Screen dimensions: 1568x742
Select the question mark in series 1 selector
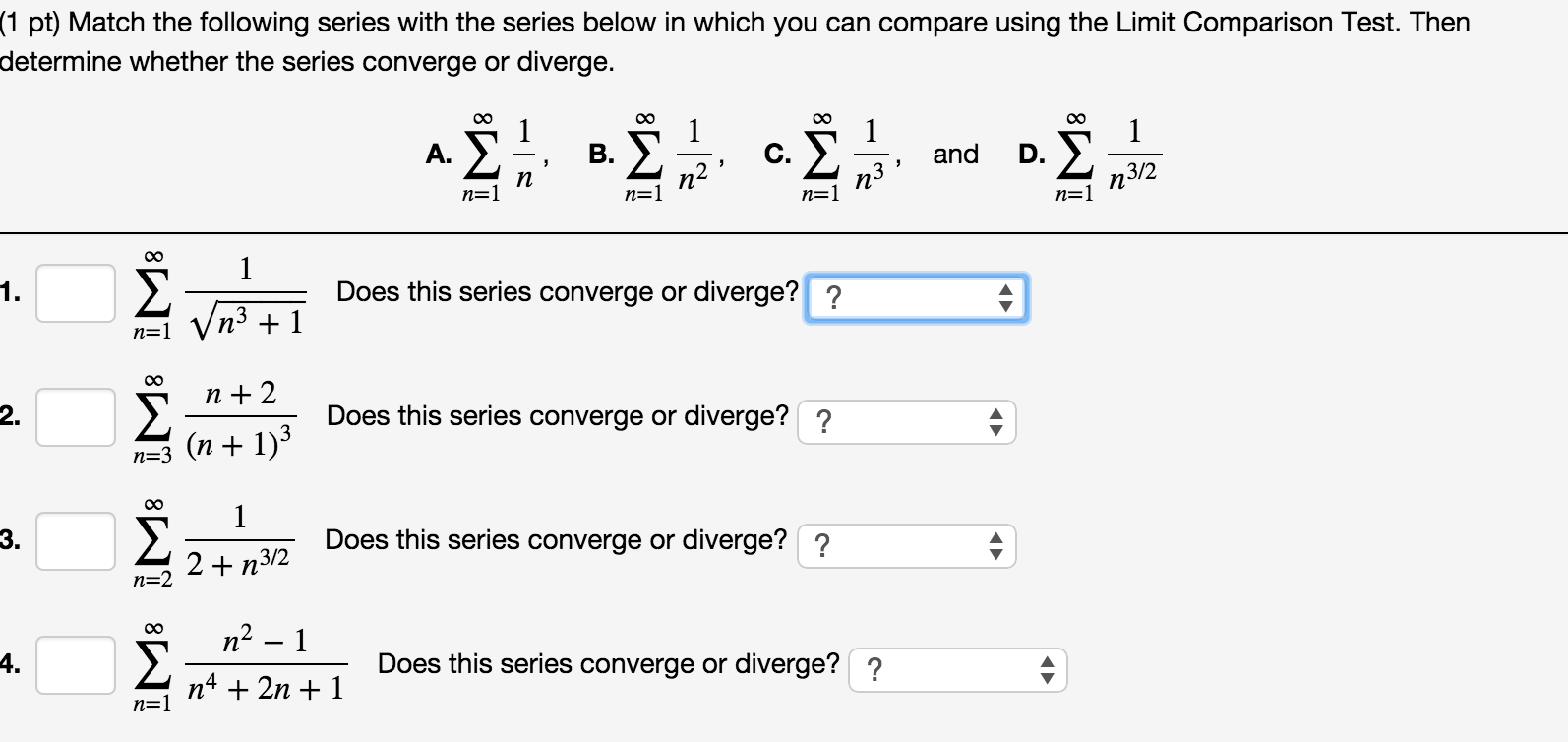click(x=833, y=295)
